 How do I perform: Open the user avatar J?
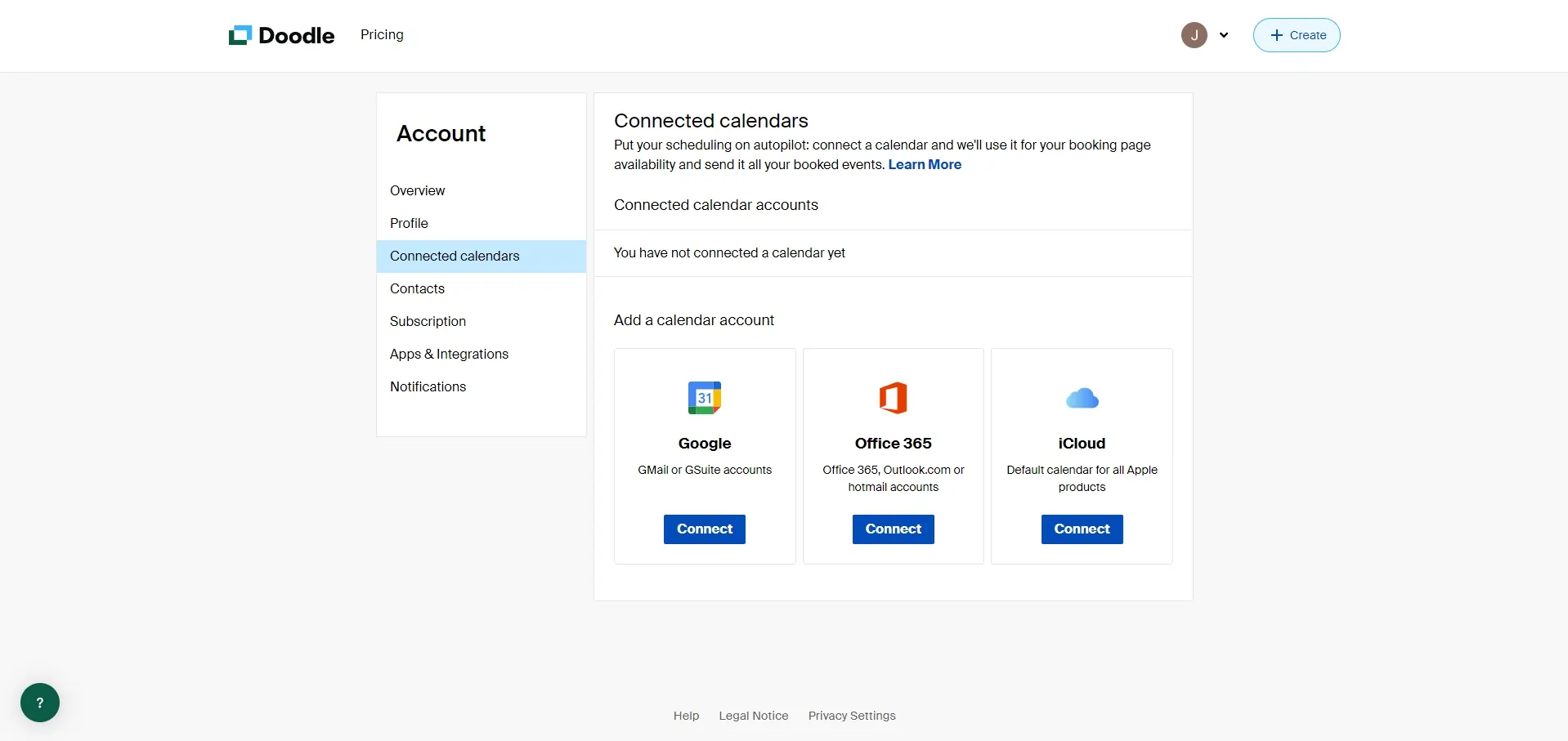coord(1194,35)
